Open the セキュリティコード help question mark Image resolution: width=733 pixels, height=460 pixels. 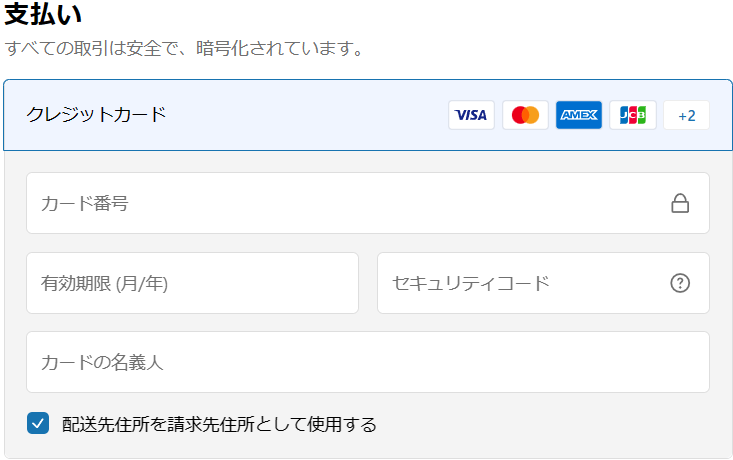tap(680, 283)
